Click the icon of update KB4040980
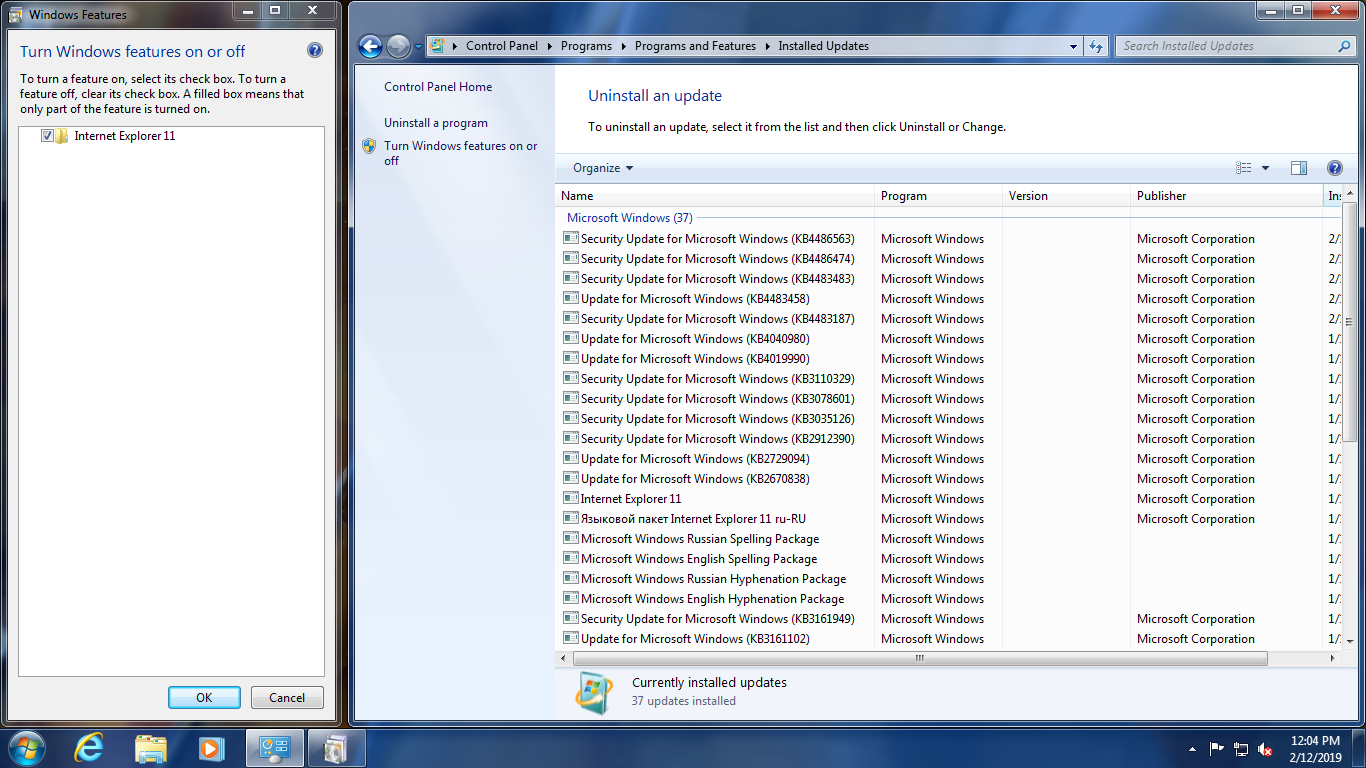The image size is (1366, 768). click(x=570, y=338)
